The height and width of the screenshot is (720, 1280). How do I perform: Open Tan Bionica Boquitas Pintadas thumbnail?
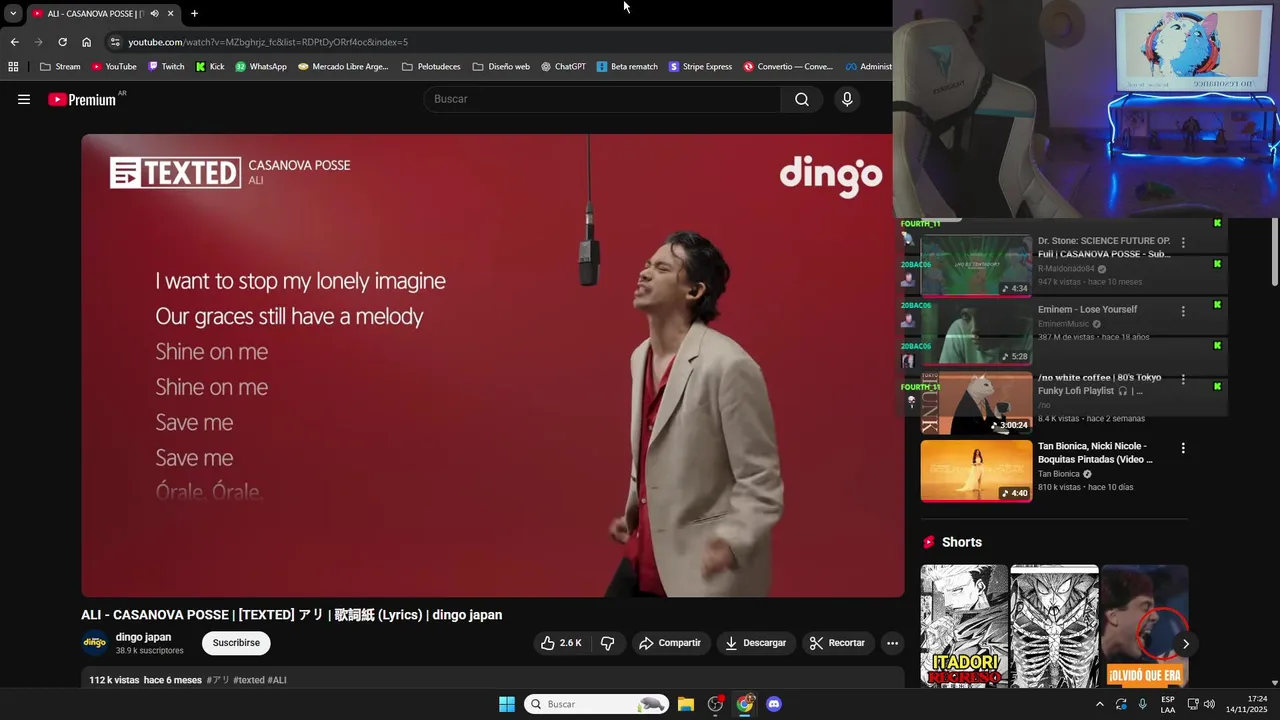[976, 470]
